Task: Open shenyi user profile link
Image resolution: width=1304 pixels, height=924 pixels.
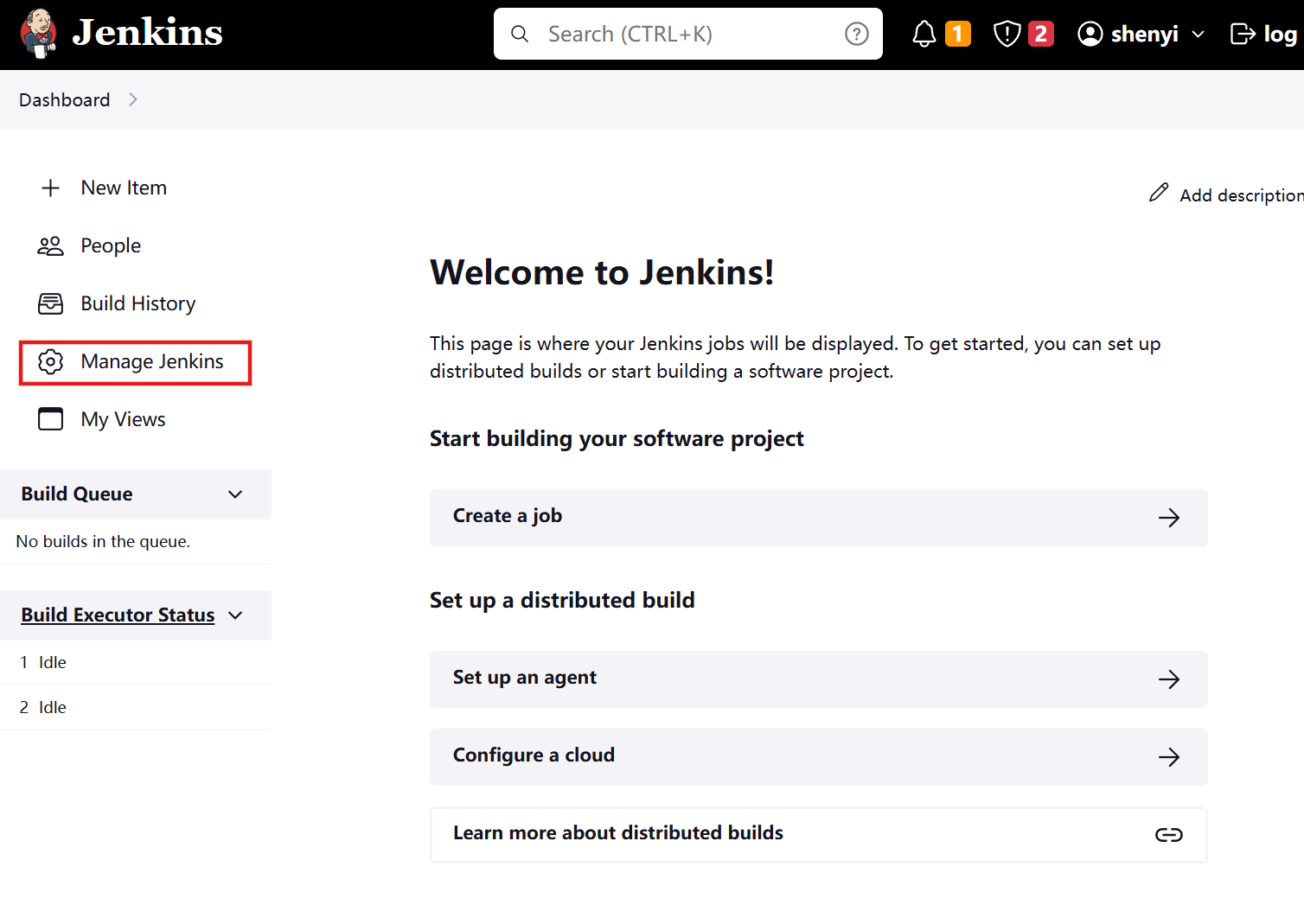Action: (x=1144, y=34)
